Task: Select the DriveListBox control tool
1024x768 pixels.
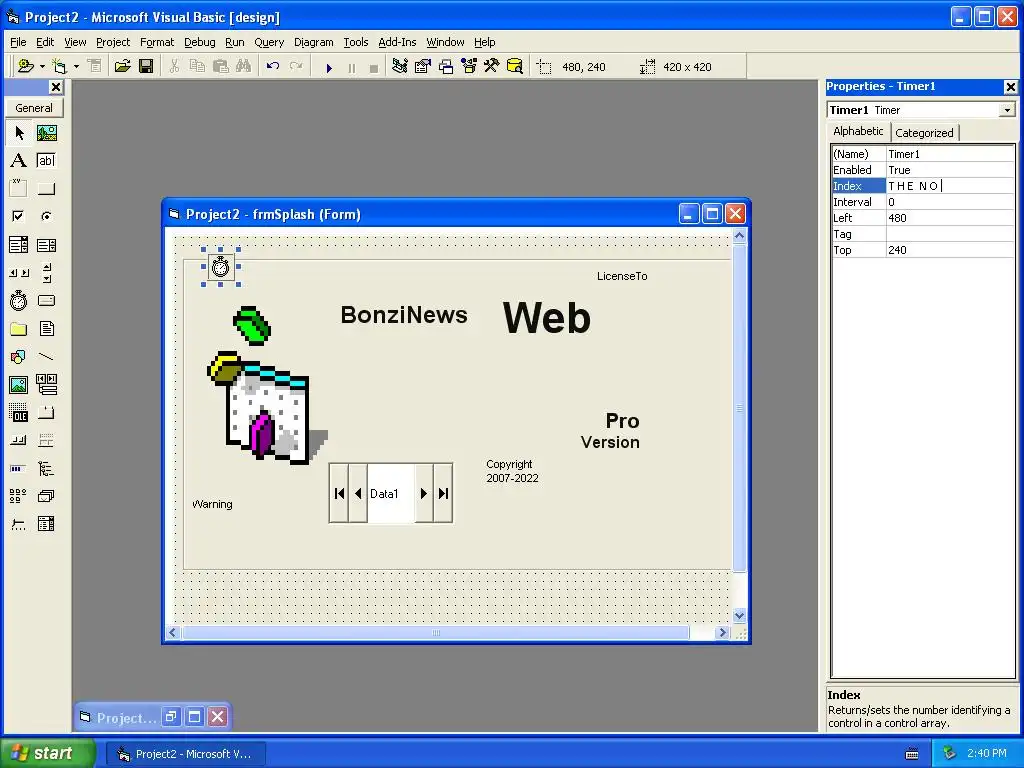Action: coord(46,300)
